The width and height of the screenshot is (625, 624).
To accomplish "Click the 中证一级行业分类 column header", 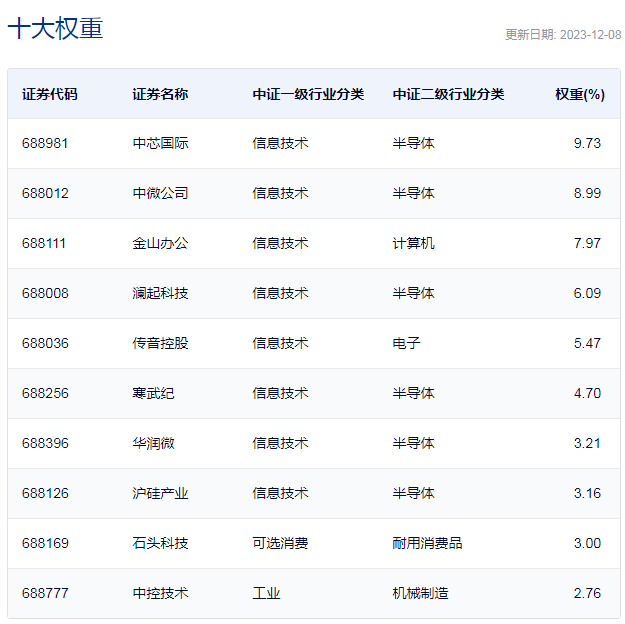I will point(308,94).
